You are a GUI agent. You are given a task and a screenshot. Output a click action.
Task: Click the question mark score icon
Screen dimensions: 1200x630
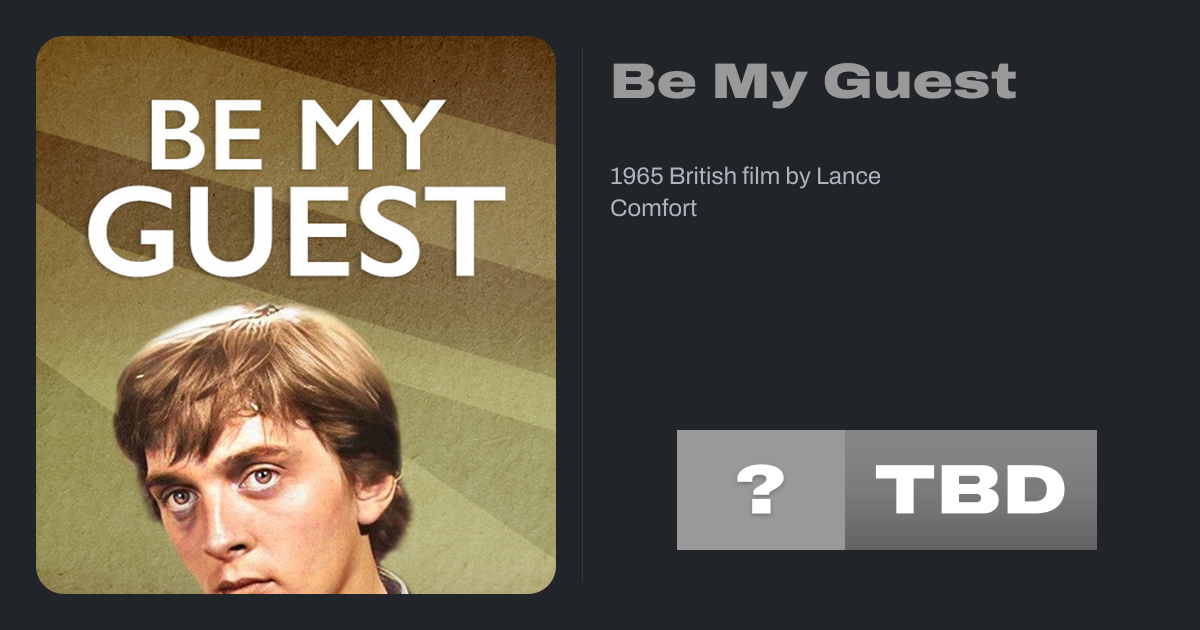pos(760,490)
